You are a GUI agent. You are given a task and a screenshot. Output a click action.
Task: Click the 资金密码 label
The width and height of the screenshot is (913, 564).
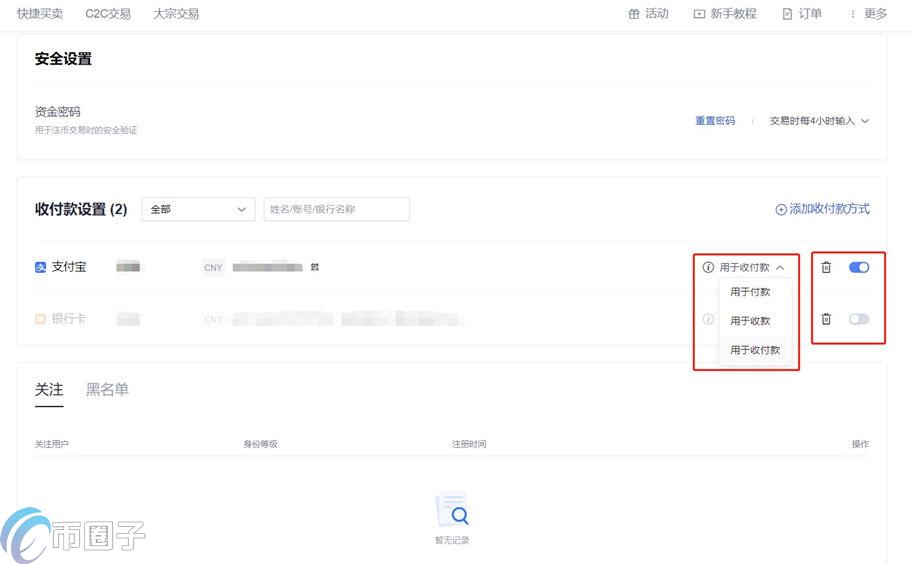58,112
